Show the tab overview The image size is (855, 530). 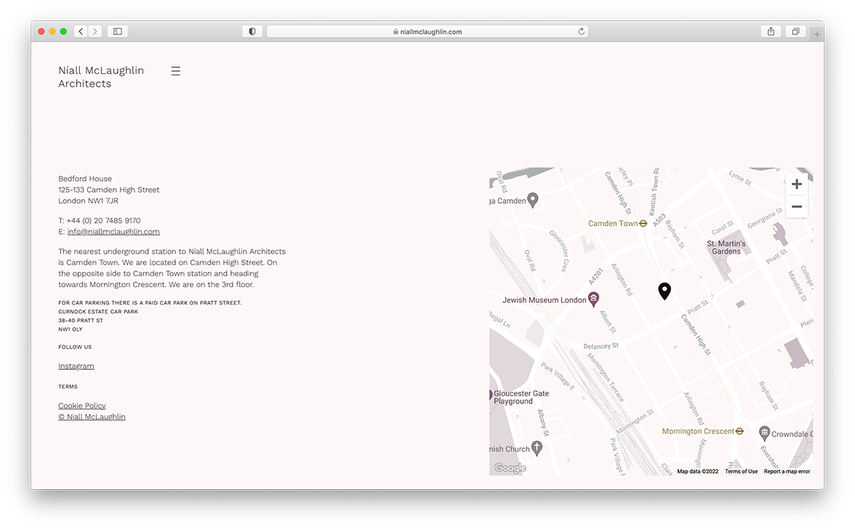pos(796,32)
